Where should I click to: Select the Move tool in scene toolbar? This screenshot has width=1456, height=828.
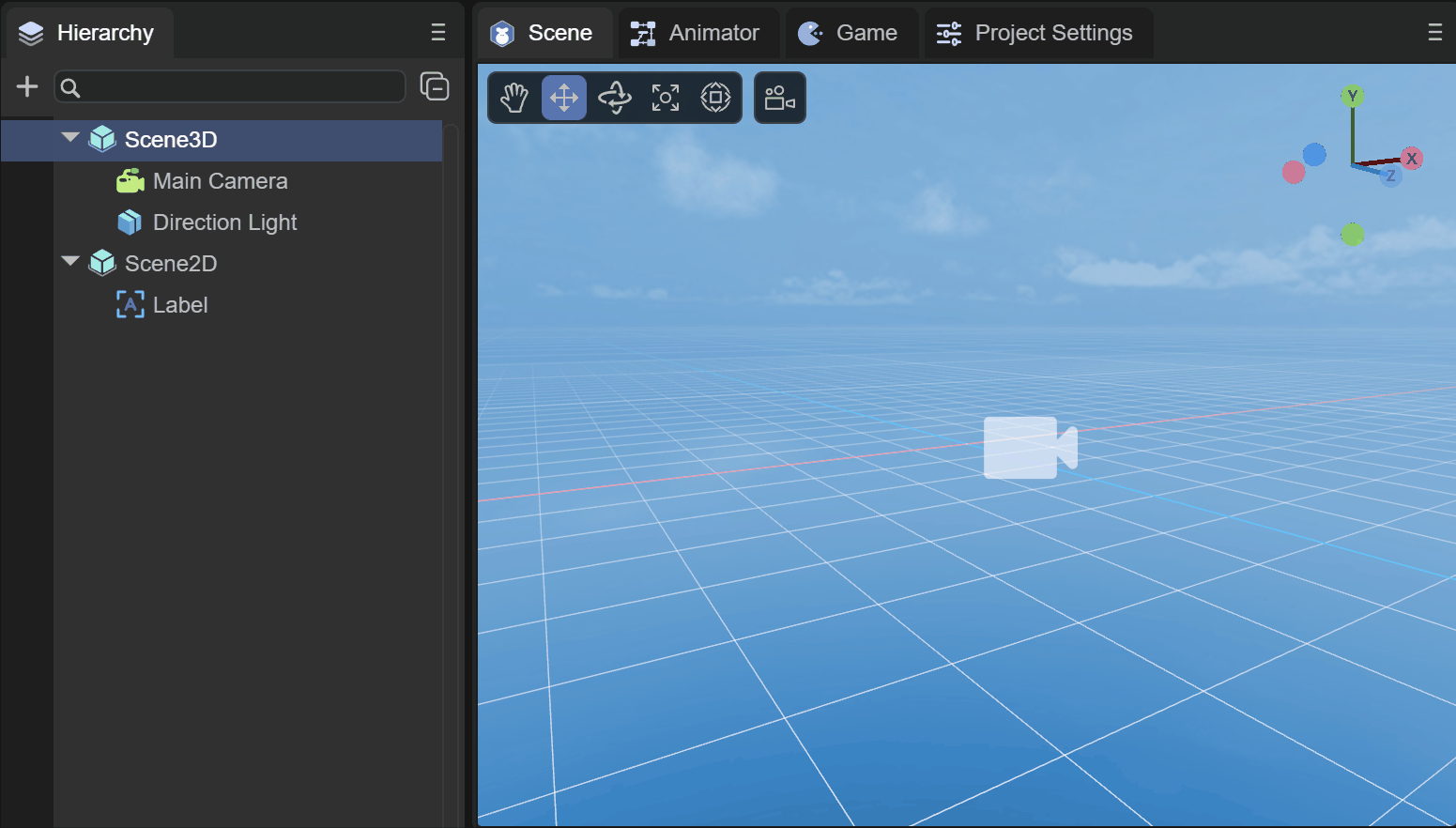564,98
